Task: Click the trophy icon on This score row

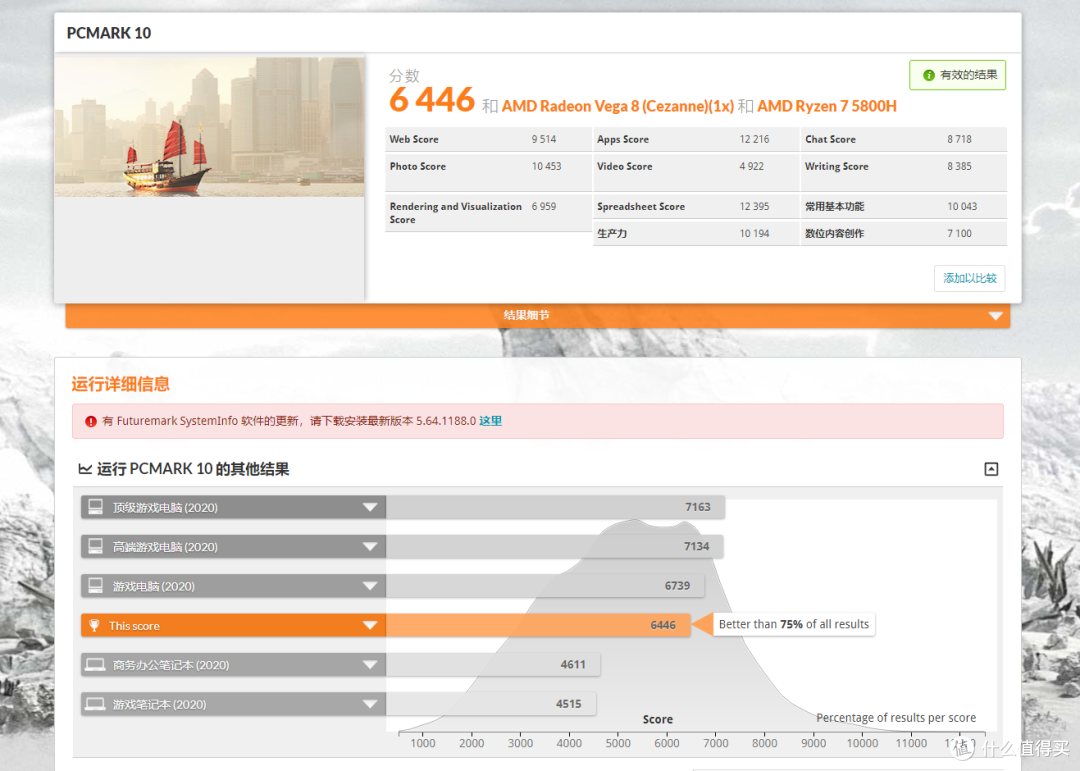Action: [x=94, y=626]
